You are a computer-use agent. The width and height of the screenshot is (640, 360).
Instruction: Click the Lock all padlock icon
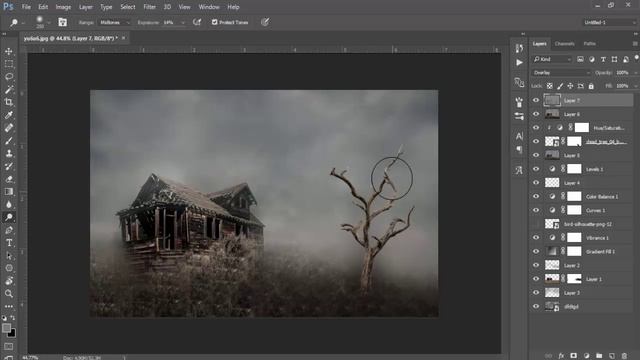[591, 86]
